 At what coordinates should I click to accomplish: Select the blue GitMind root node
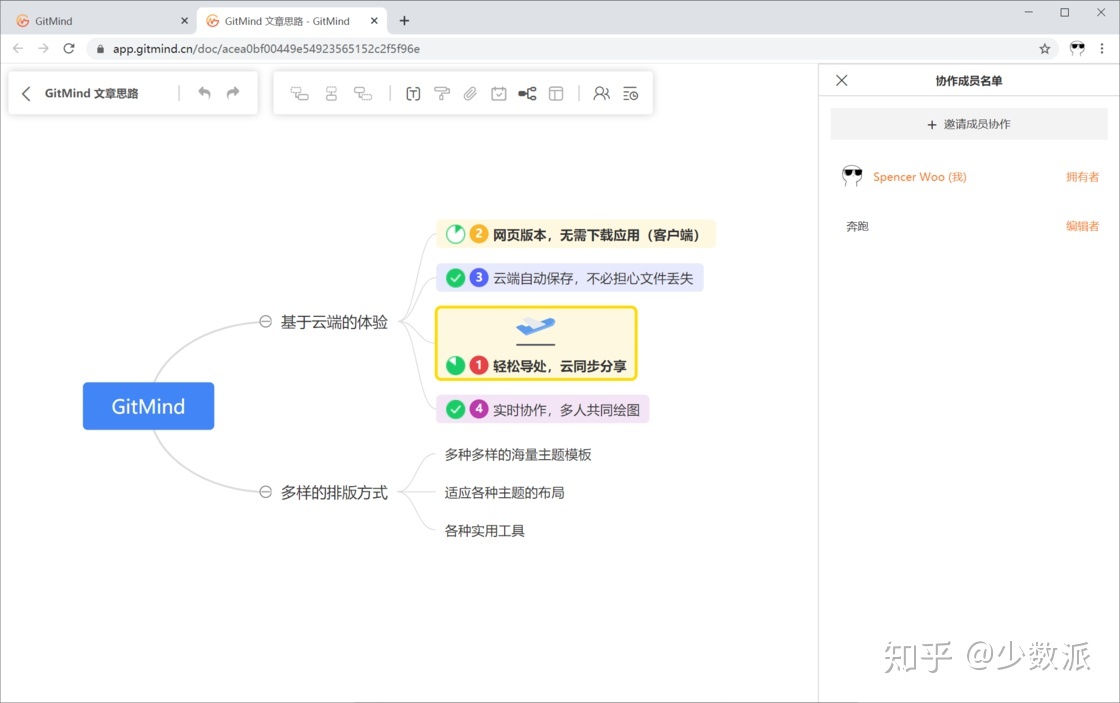(148, 406)
